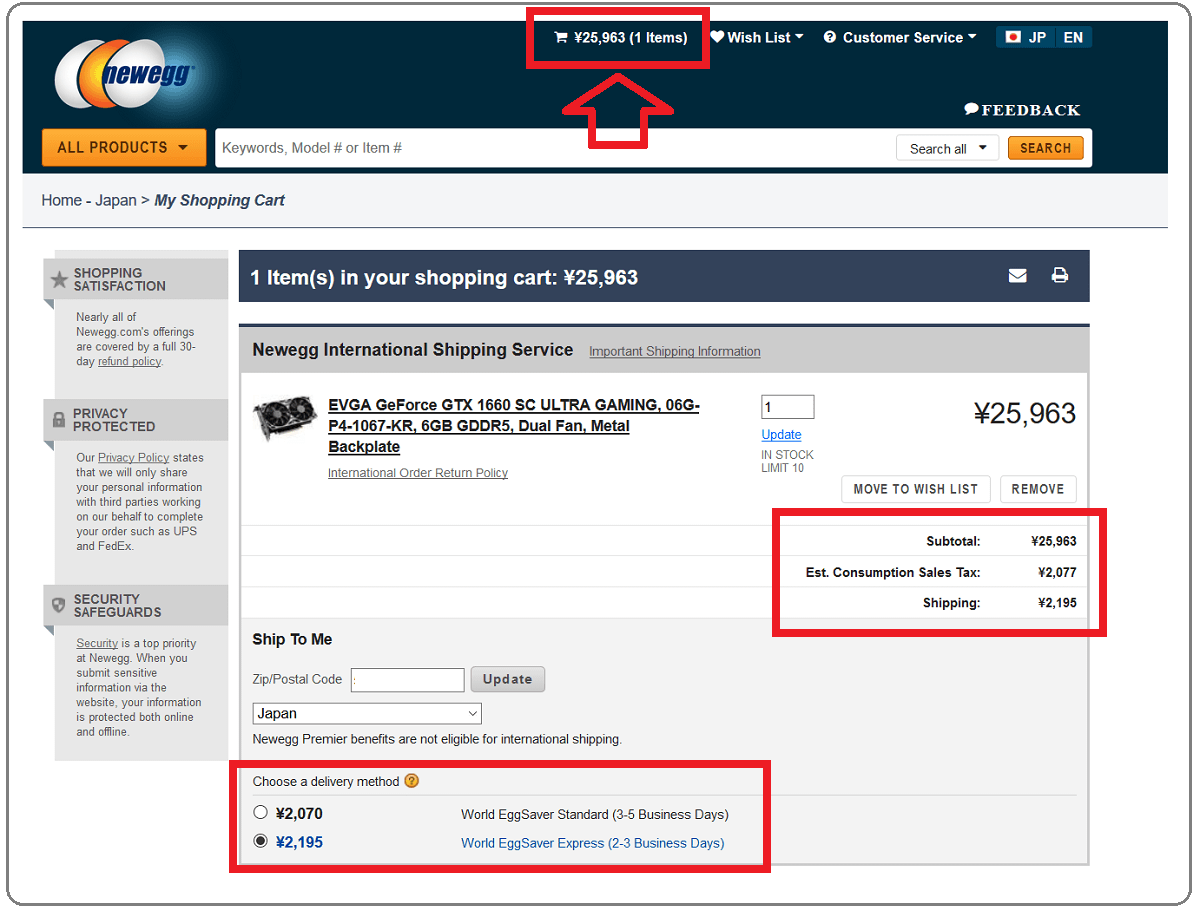Screen dimensions: 1200x912
Task: Select World EggSaver Standard delivery
Action: click(261, 813)
